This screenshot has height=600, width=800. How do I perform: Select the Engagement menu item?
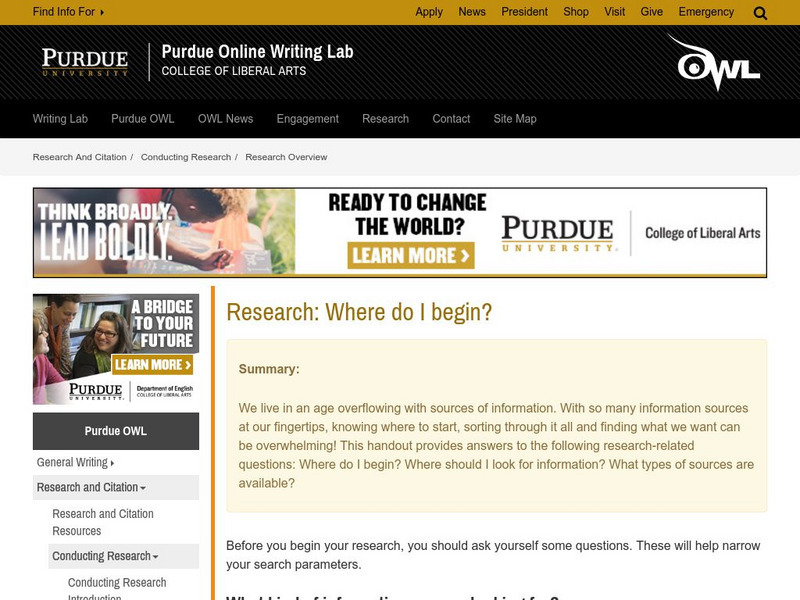307,118
